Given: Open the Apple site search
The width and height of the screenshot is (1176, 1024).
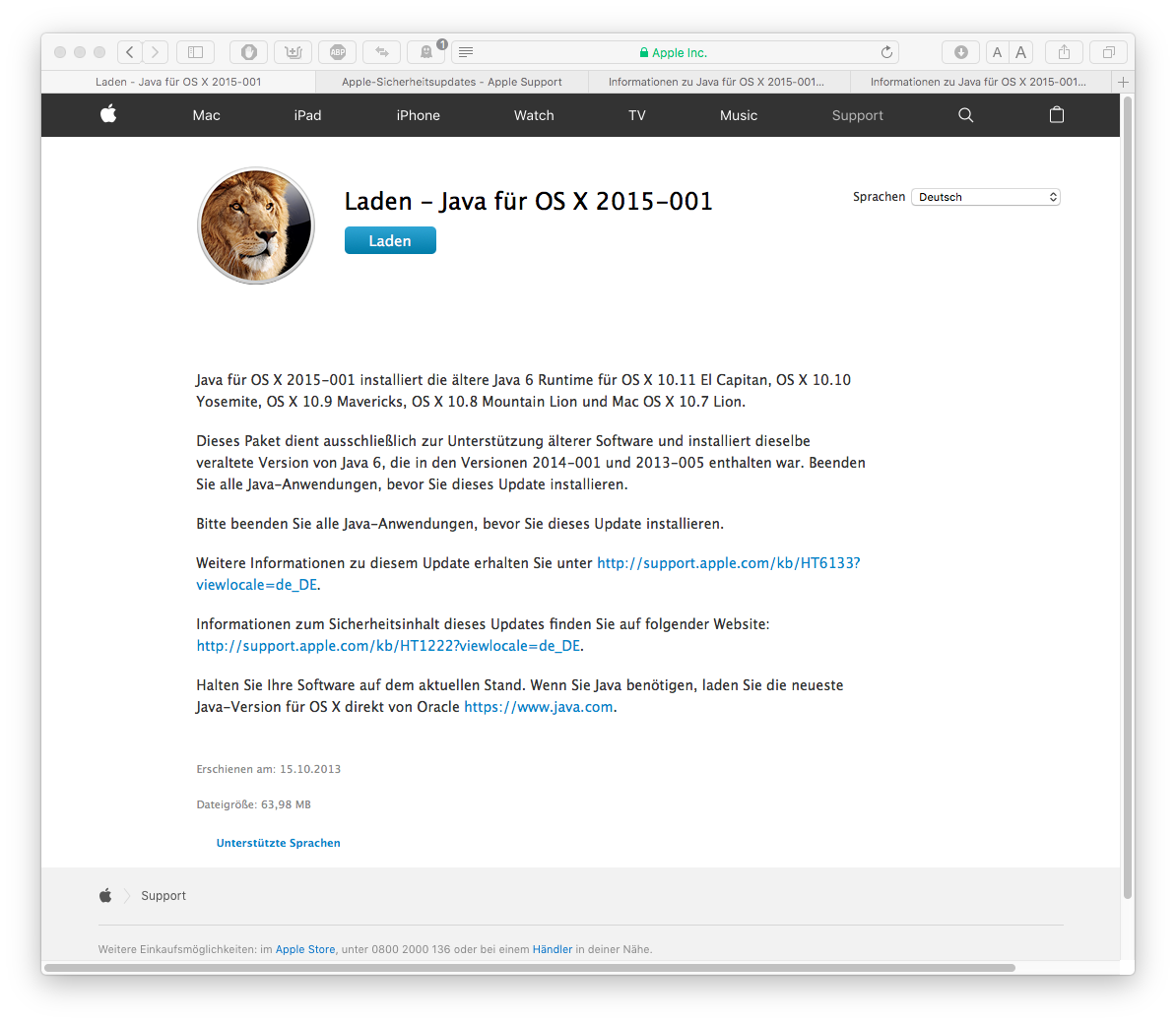Looking at the screenshot, I should 966,114.
